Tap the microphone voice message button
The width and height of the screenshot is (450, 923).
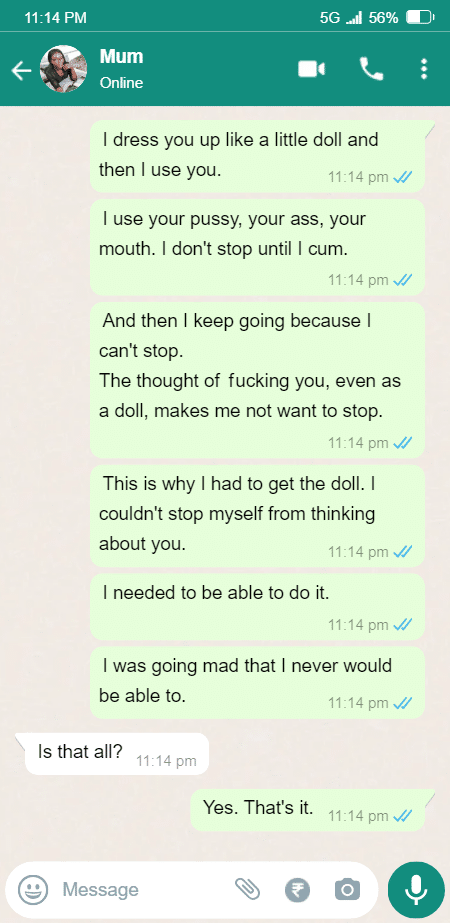(416, 889)
